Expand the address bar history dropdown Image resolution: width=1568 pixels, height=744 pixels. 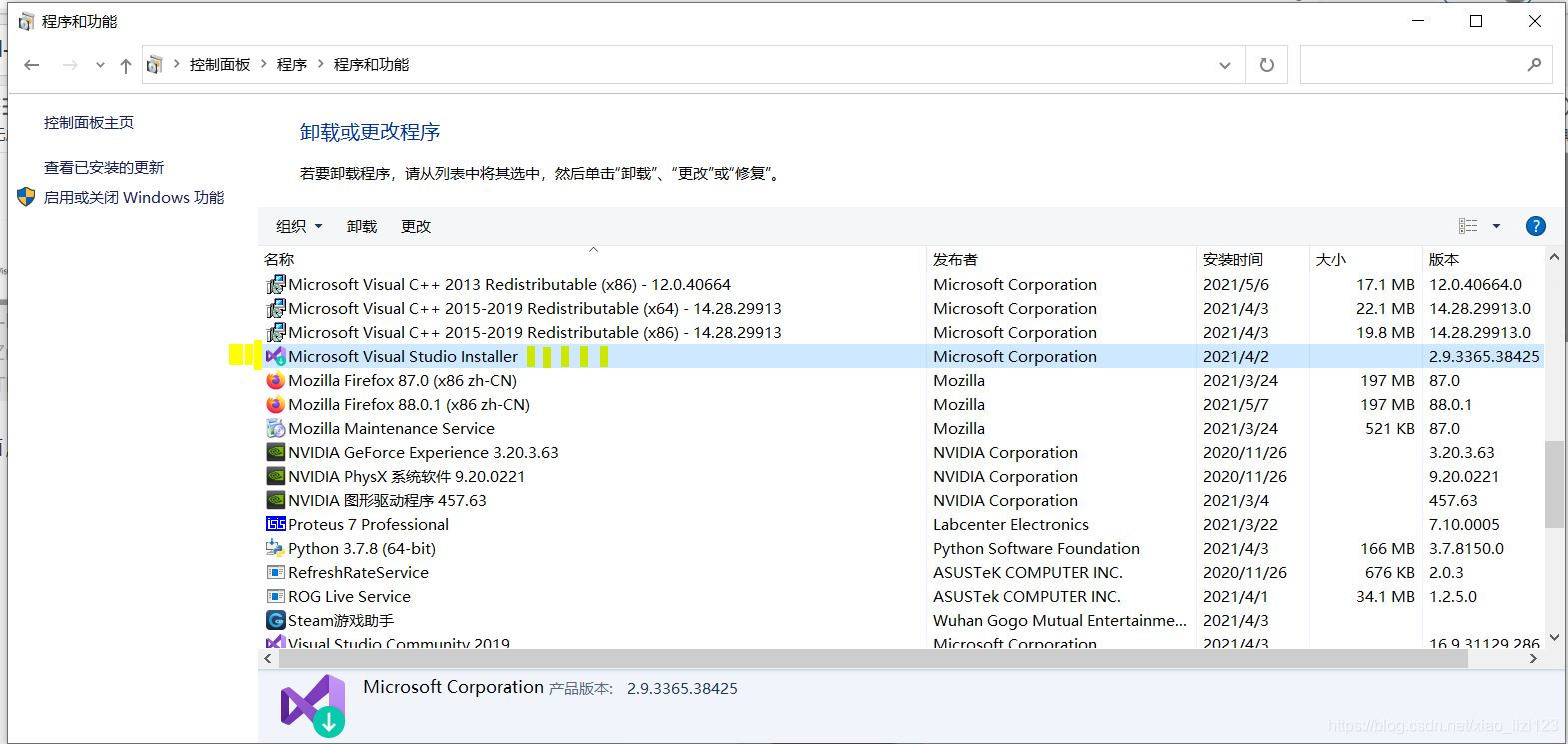pyautogui.click(x=1225, y=65)
